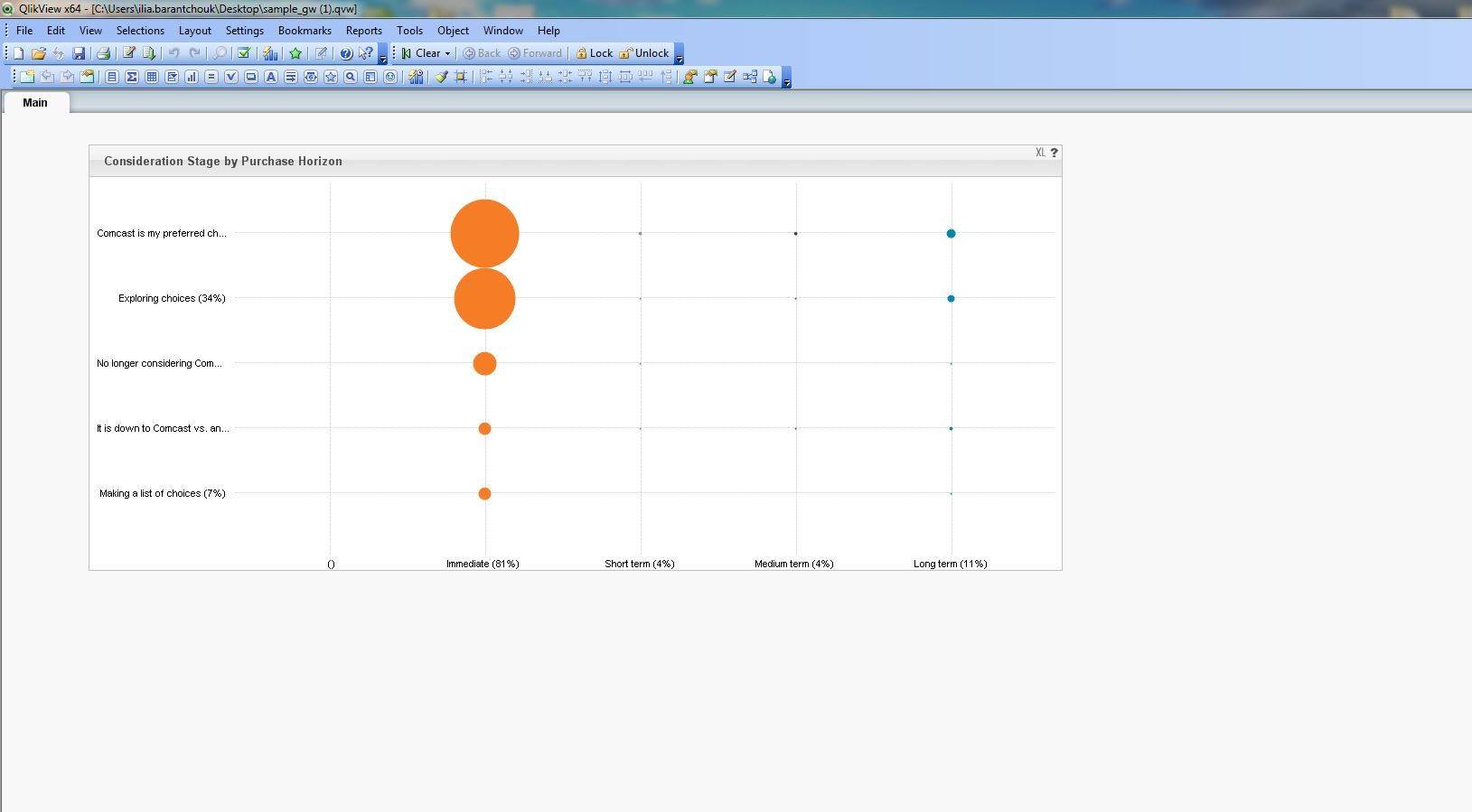Open help topics via the blue question mark icon
Screen dimensions: 1472x812
[x=345, y=53]
